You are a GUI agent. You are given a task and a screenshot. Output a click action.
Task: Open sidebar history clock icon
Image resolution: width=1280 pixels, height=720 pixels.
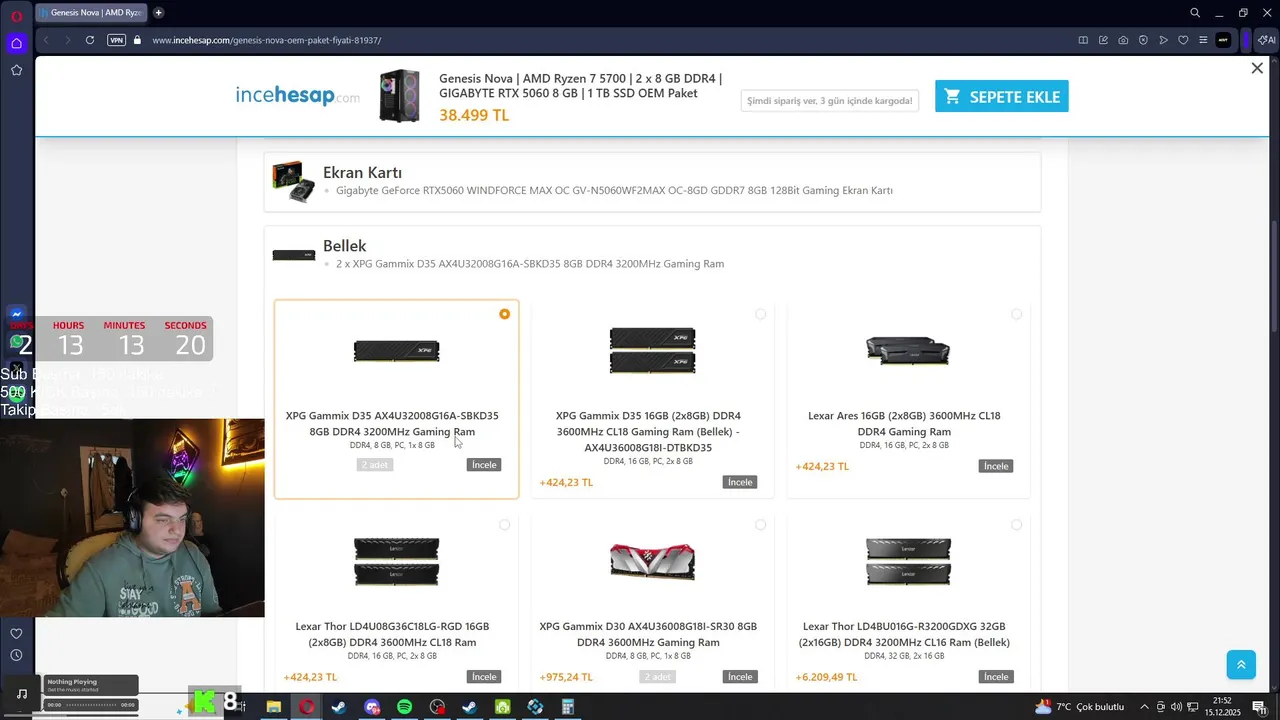click(x=16, y=655)
